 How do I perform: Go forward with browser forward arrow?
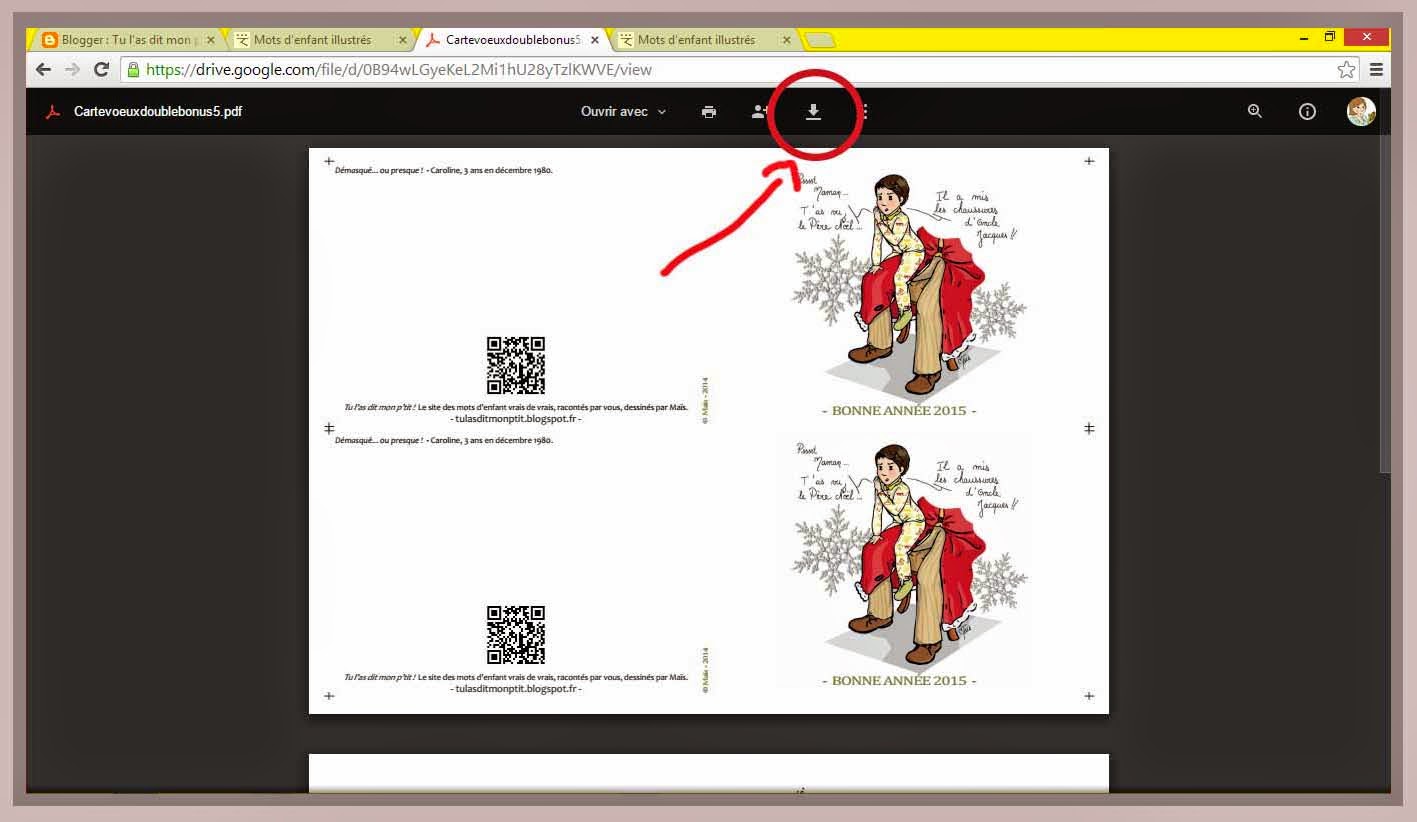72,69
